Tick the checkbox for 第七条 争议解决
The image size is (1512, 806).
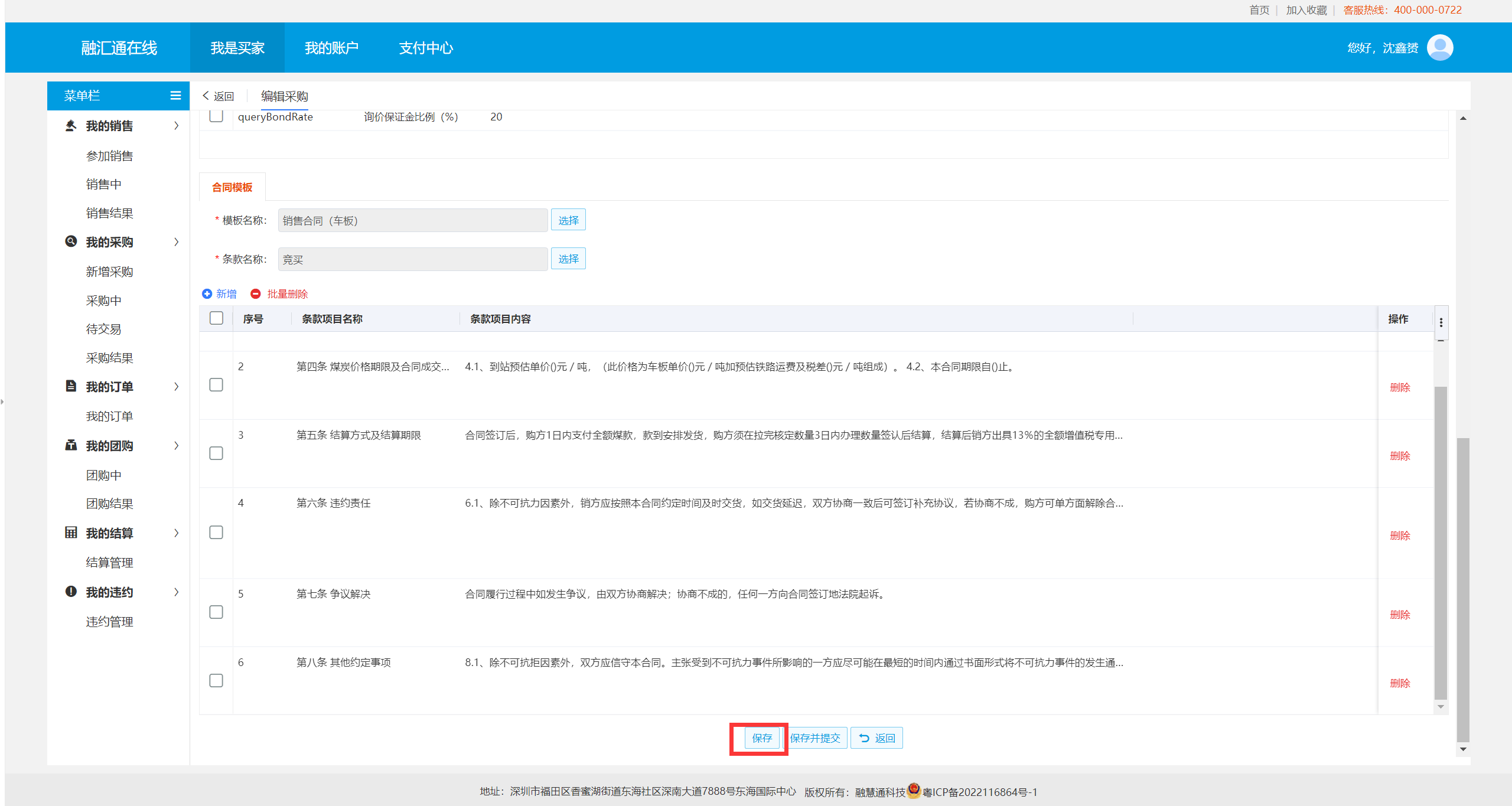pyautogui.click(x=216, y=612)
